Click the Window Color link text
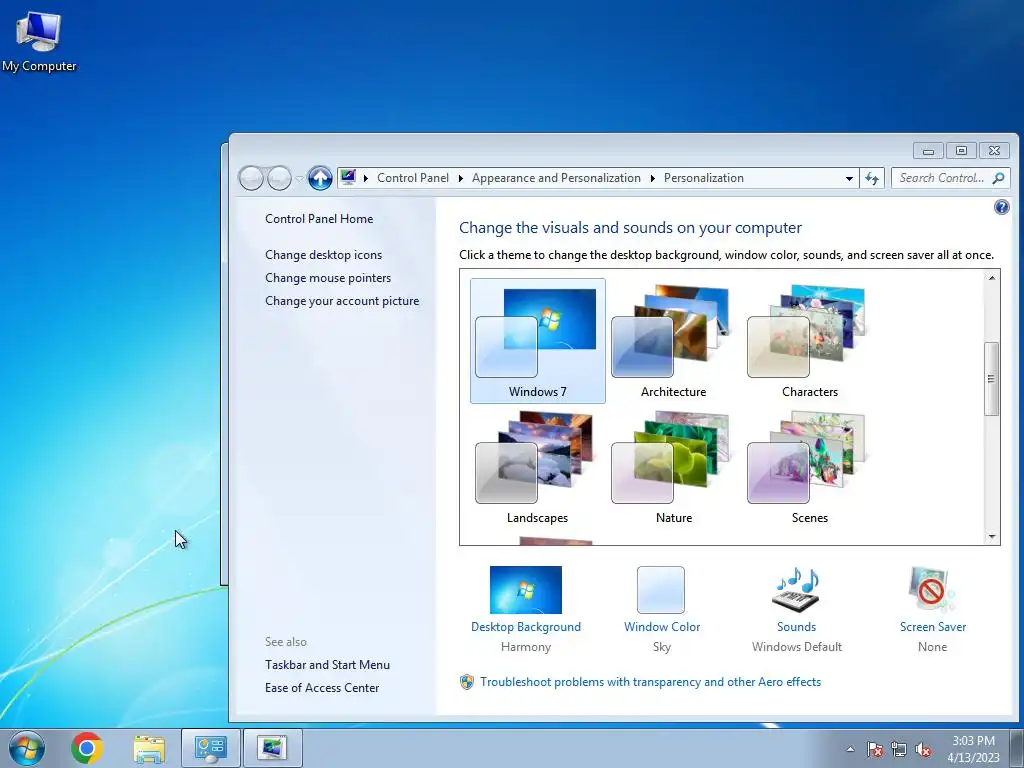The width and height of the screenshot is (1024, 768). click(x=662, y=627)
